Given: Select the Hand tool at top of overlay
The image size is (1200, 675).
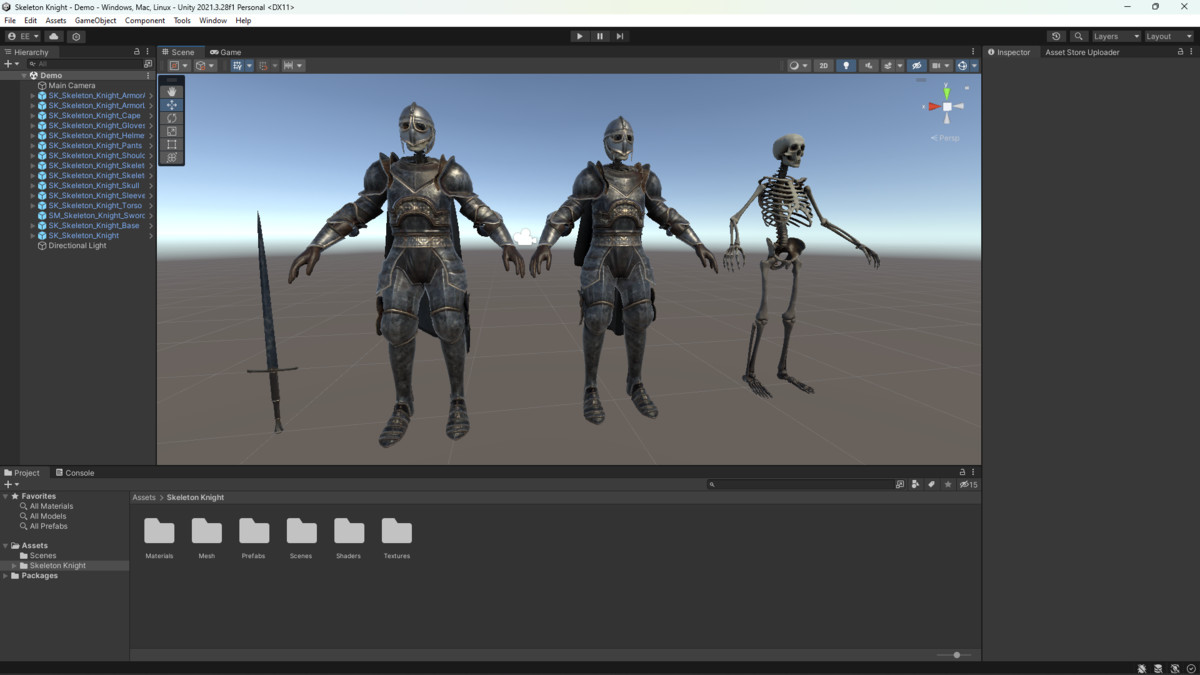Looking at the screenshot, I should [x=171, y=91].
